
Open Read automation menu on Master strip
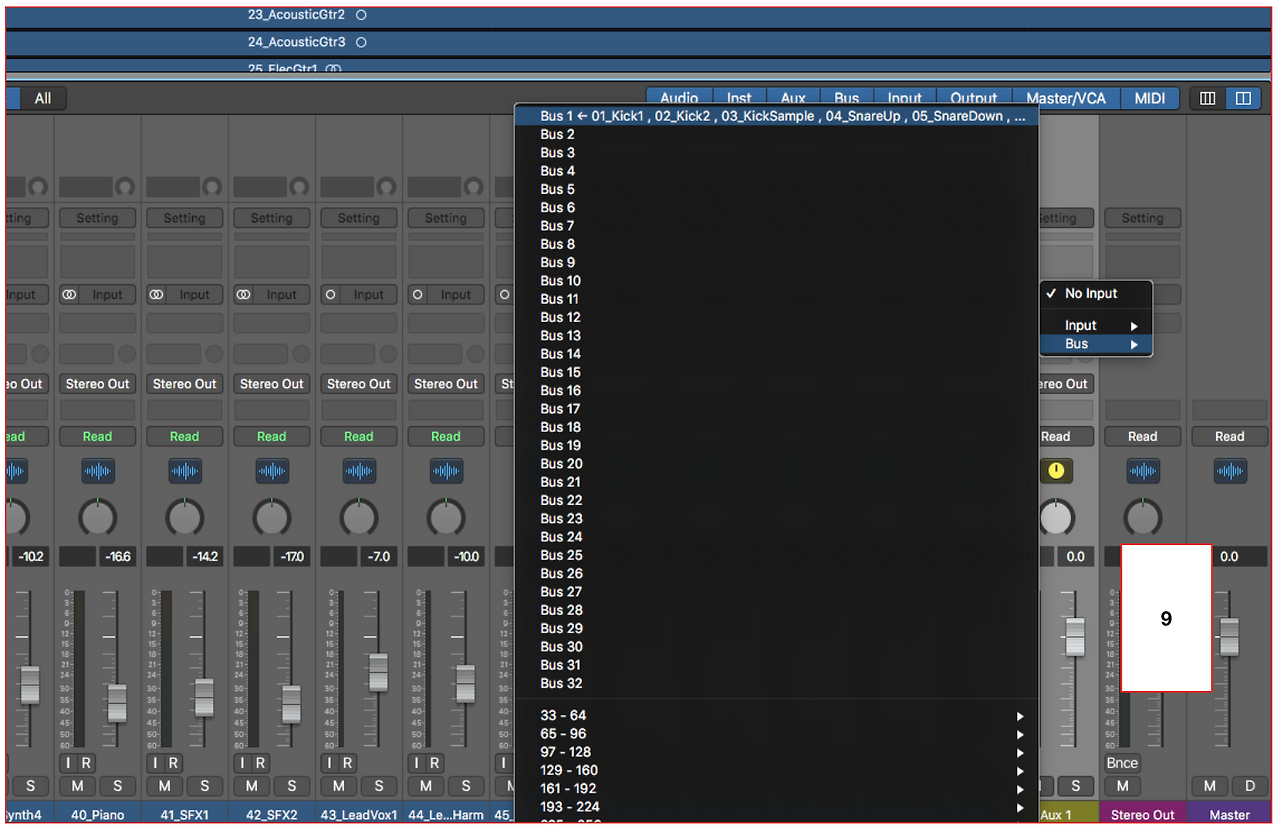click(1230, 436)
